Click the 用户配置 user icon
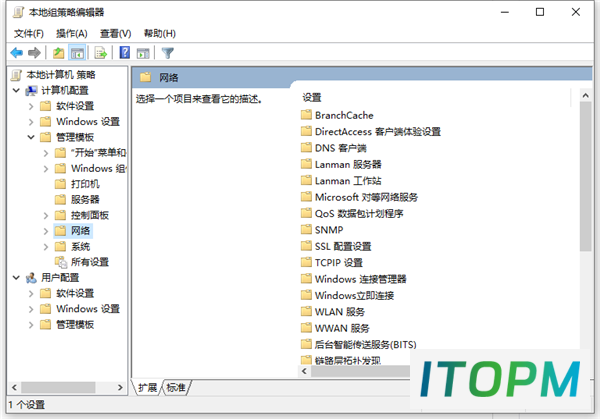This screenshot has width=600, height=419. click(x=31, y=277)
